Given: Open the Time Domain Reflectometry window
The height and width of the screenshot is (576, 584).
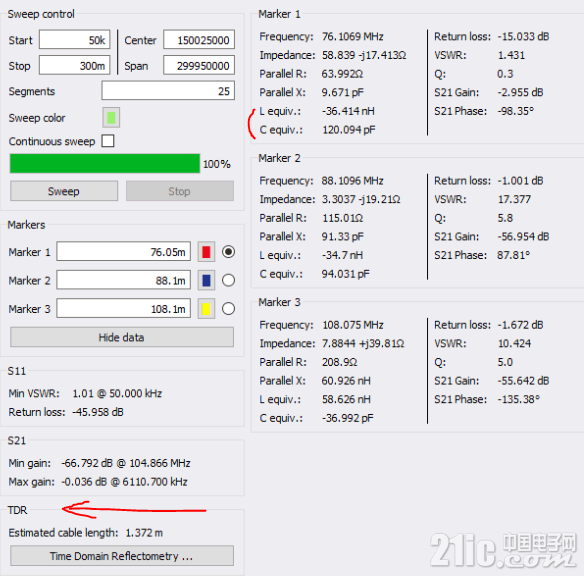Looking at the screenshot, I should click(122, 556).
